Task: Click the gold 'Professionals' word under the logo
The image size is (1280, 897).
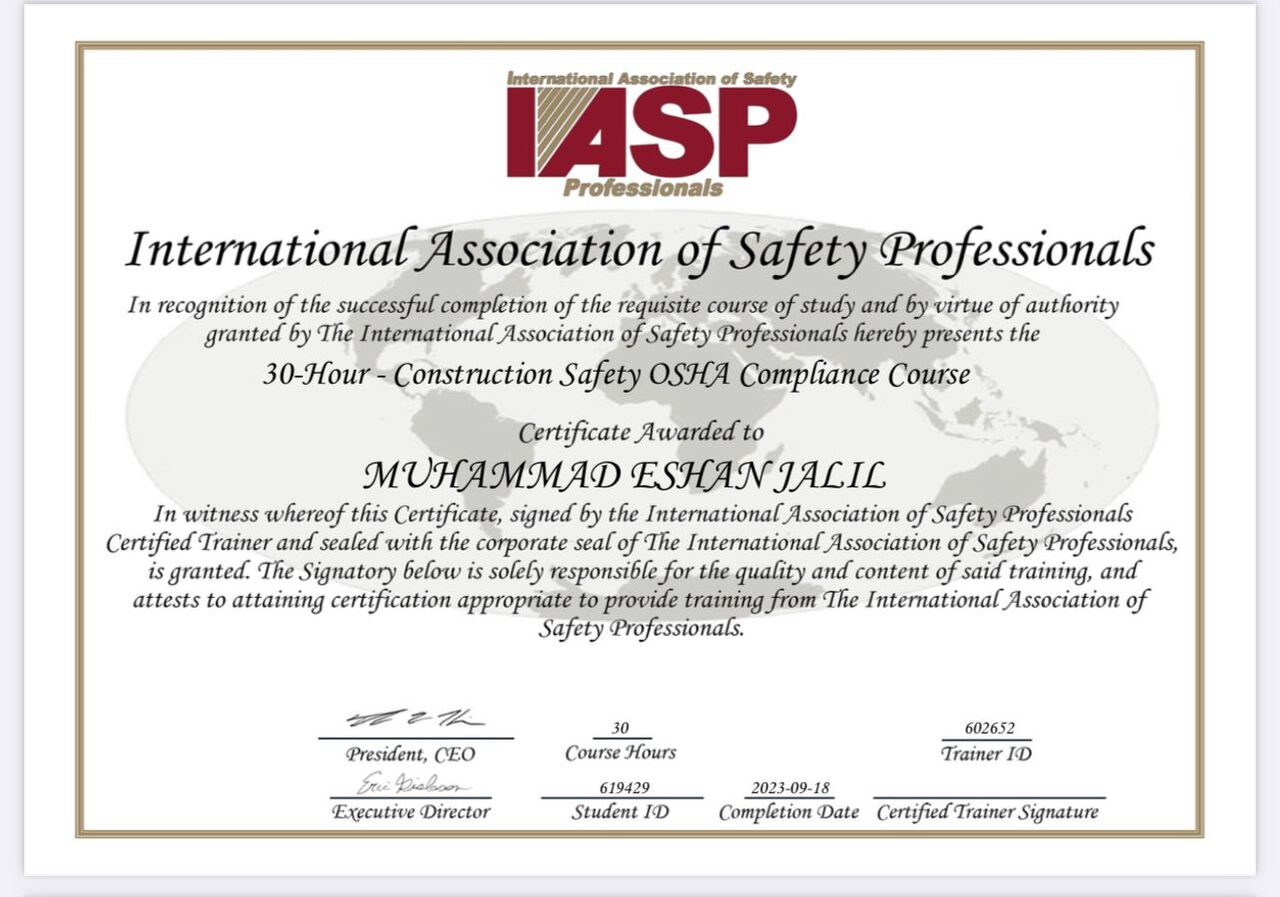Action: (x=643, y=187)
